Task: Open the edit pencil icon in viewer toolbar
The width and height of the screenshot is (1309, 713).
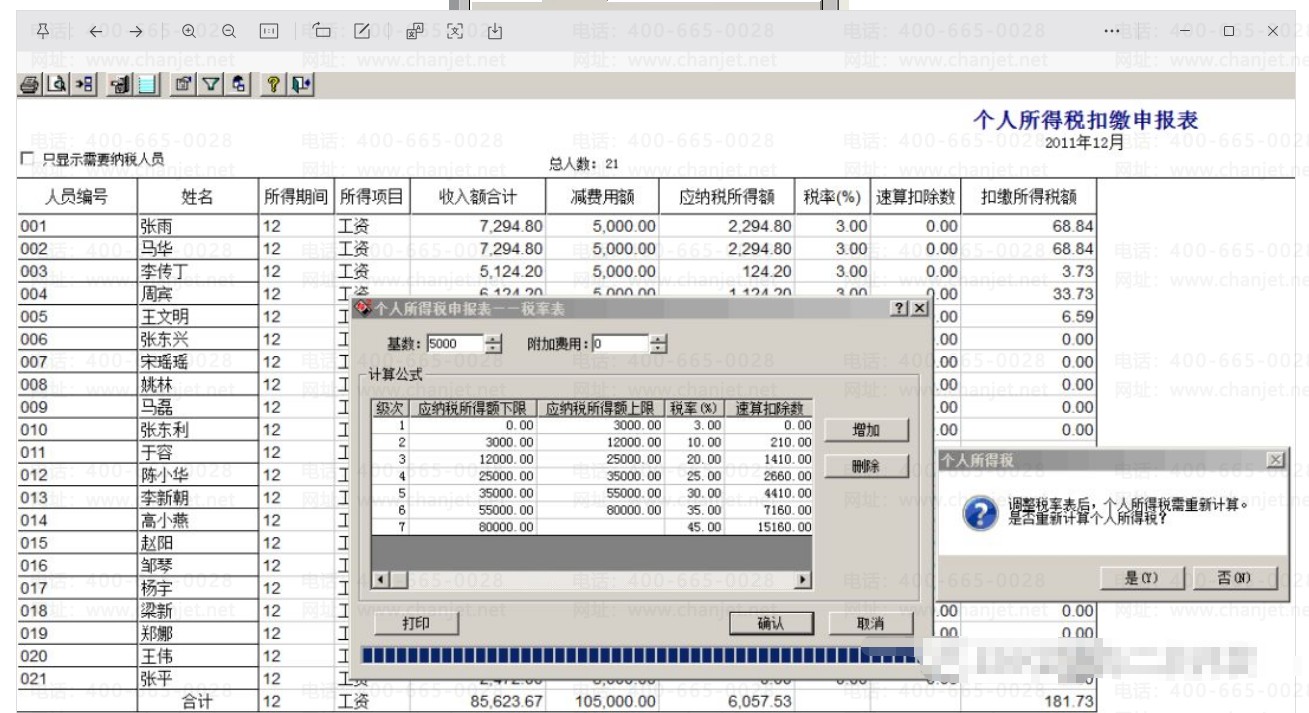Action: [363, 31]
